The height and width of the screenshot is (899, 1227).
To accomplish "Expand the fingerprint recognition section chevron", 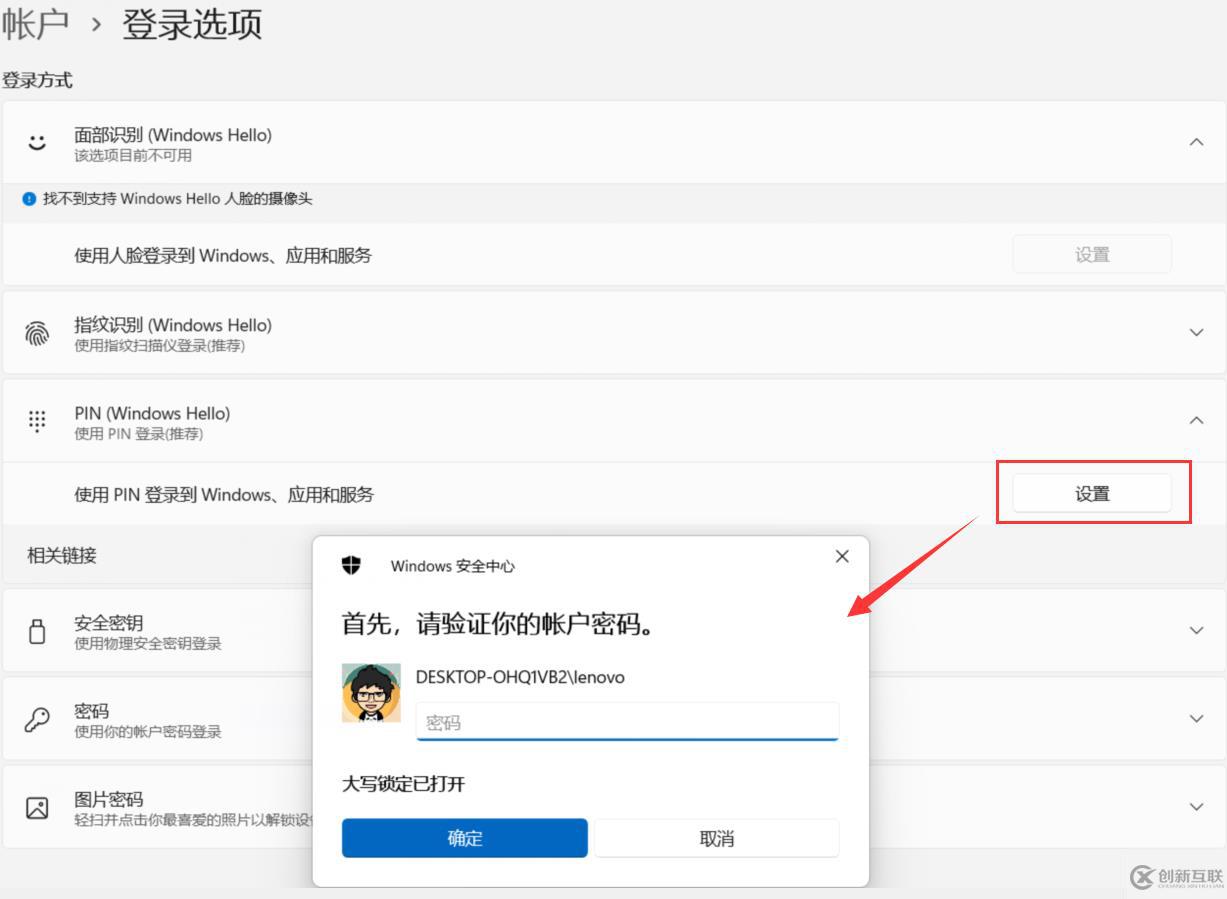I will click(x=1196, y=333).
